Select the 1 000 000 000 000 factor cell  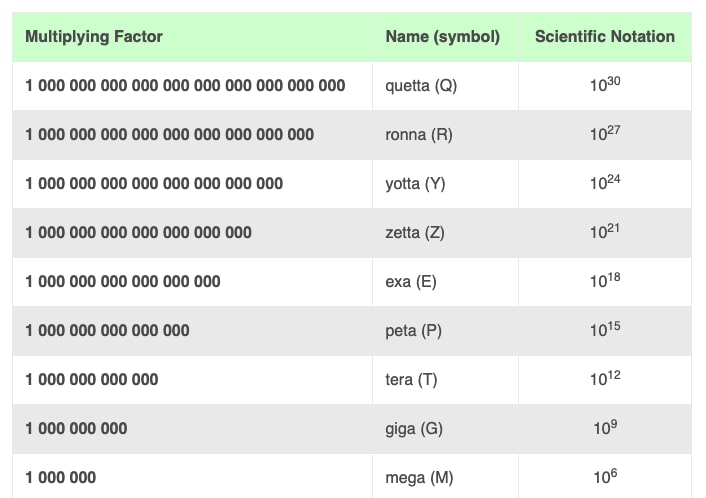92,380
